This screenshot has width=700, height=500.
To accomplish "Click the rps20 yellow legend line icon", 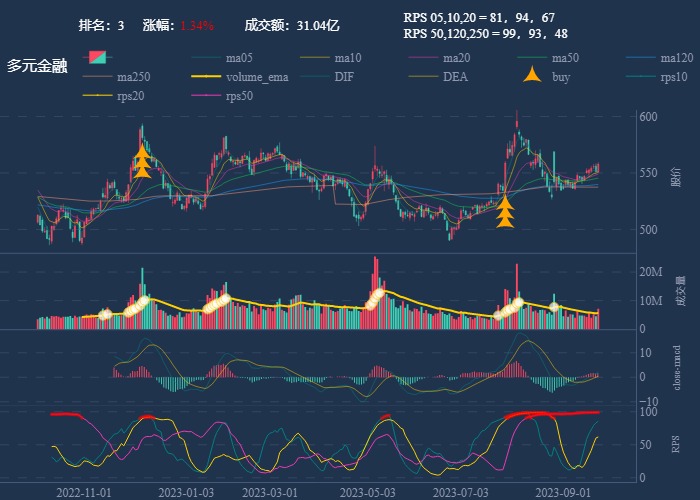I will tap(99, 96).
